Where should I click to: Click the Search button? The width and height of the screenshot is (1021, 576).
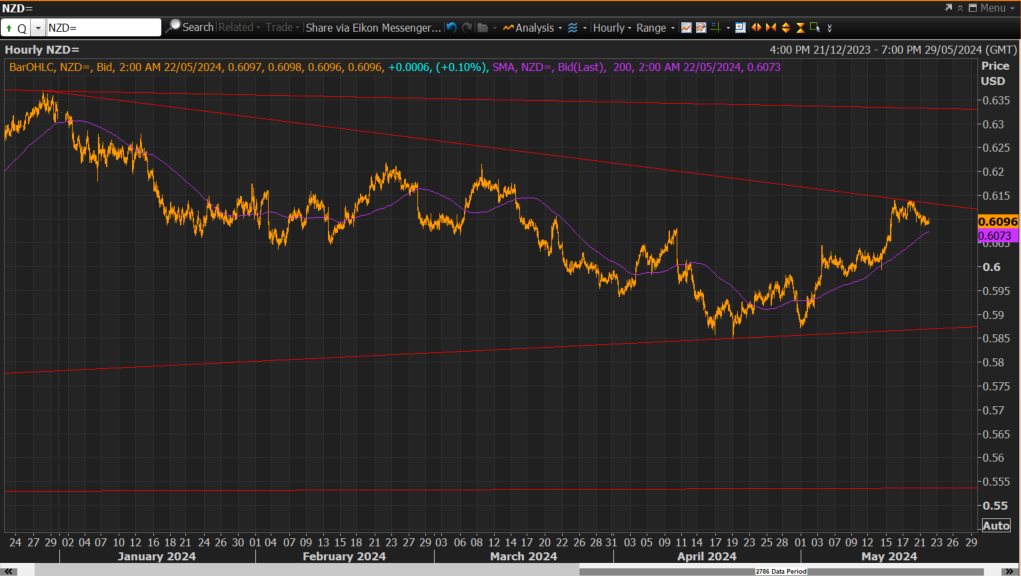pos(190,27)
